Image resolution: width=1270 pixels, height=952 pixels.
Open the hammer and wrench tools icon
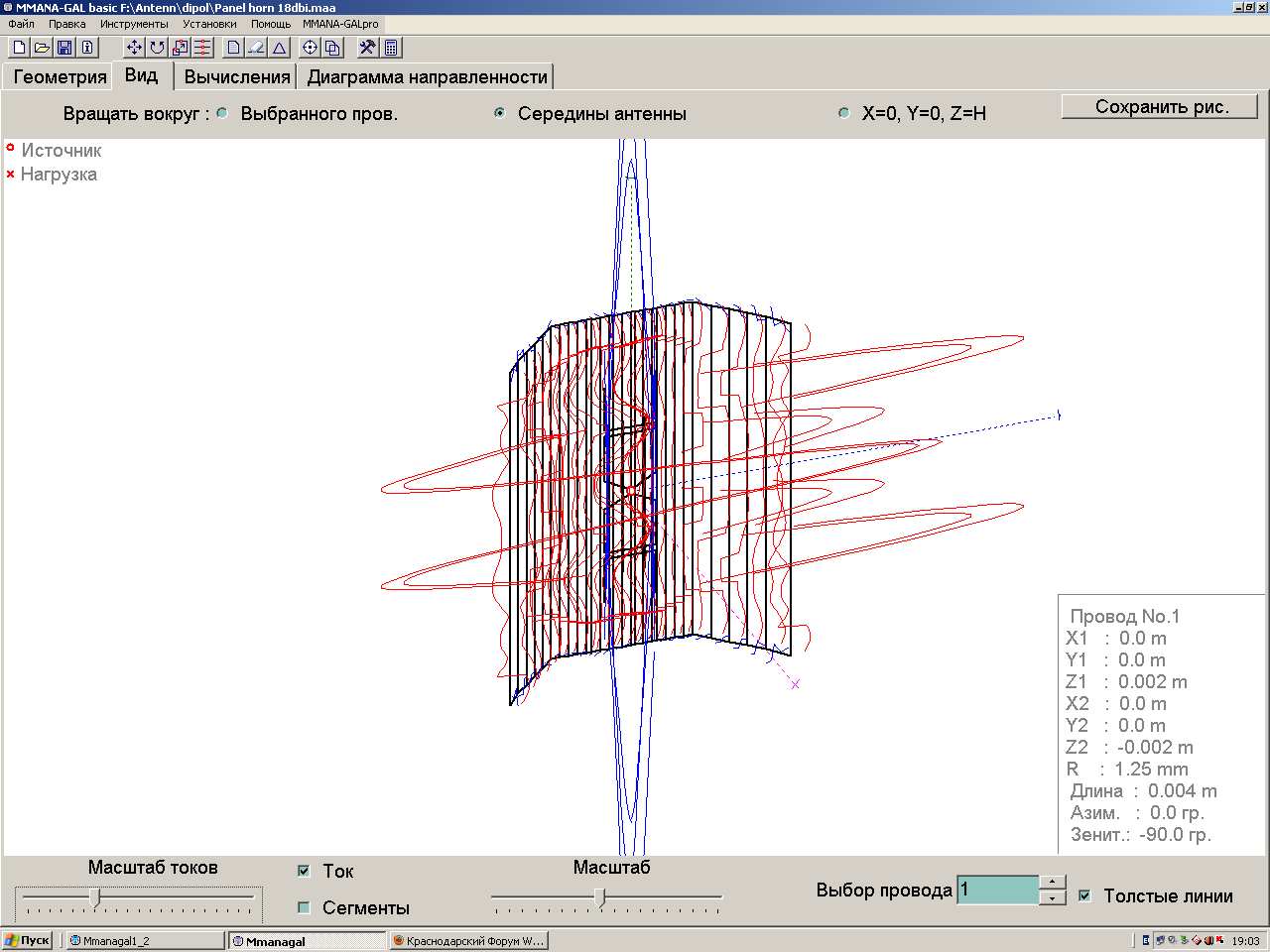pyautogui.click(x=367, y=48)
